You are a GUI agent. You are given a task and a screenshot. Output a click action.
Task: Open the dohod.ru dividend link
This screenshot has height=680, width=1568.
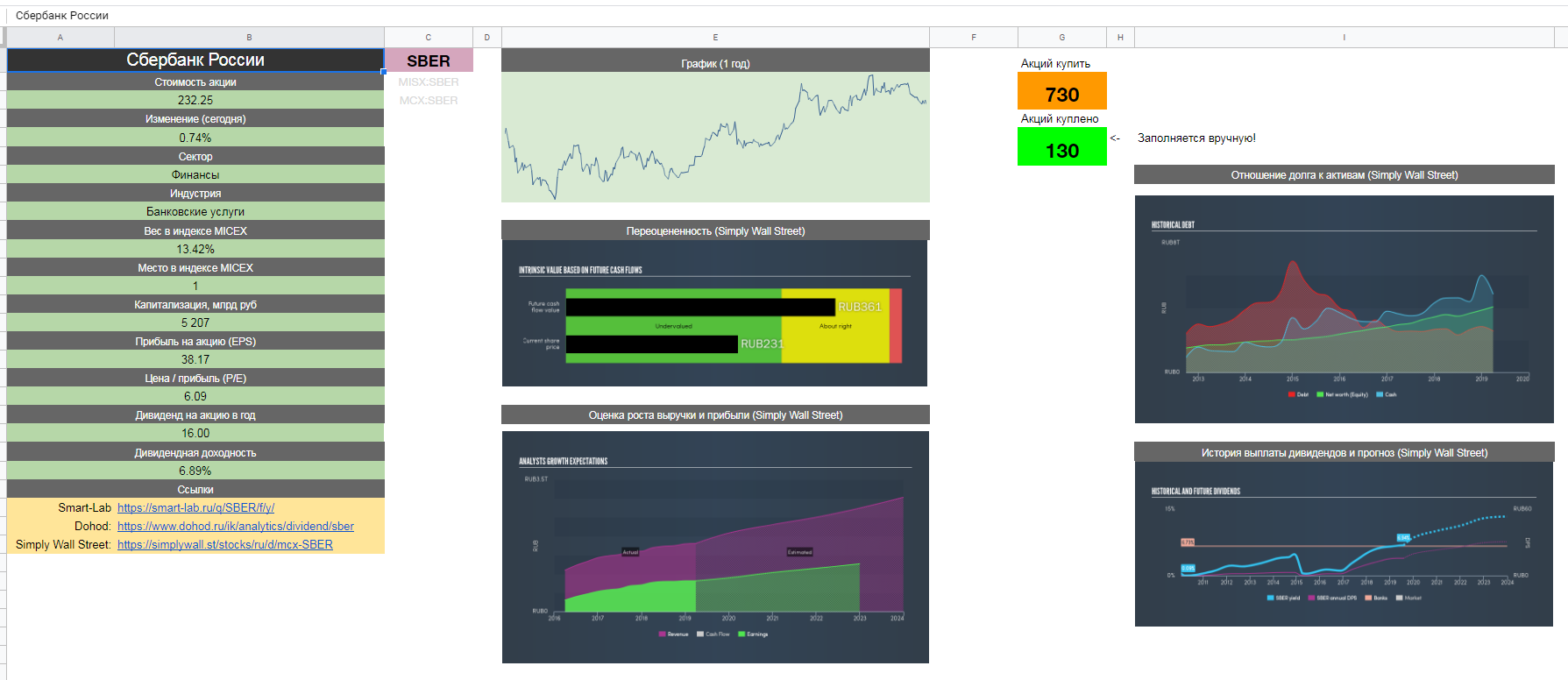(x=236, y=526)
